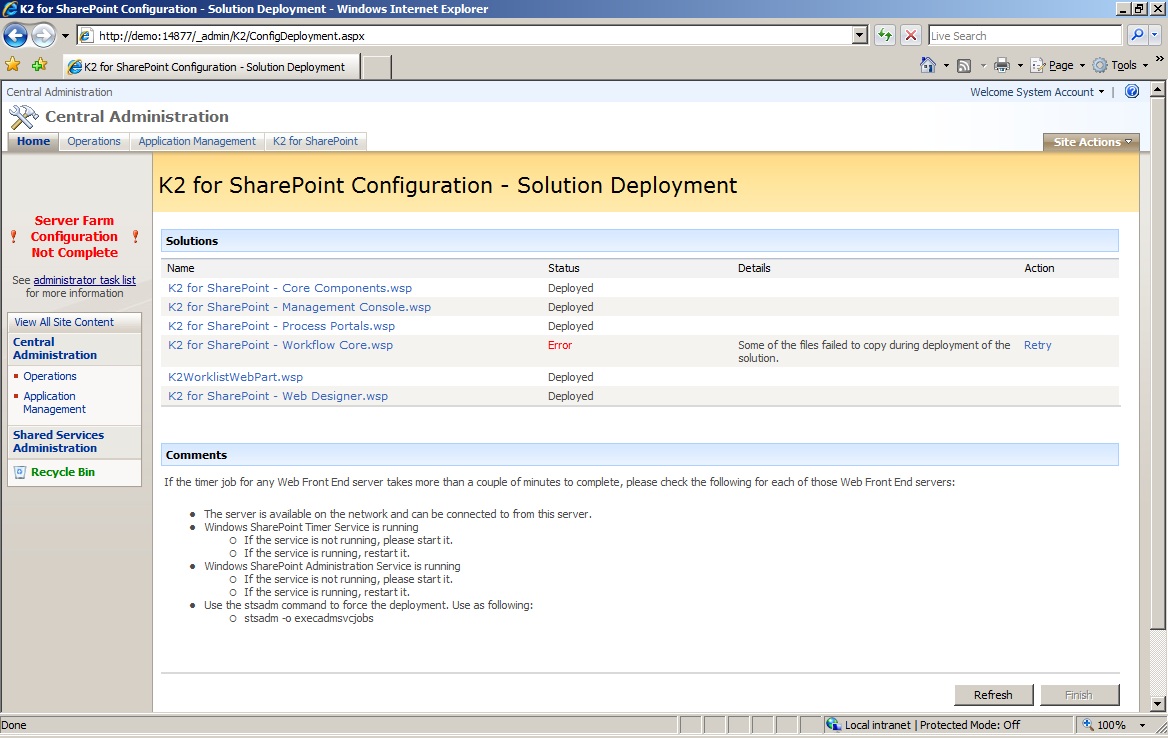Go back with the browser Back arrow
Screen dimensions: 1168x738
16,35
